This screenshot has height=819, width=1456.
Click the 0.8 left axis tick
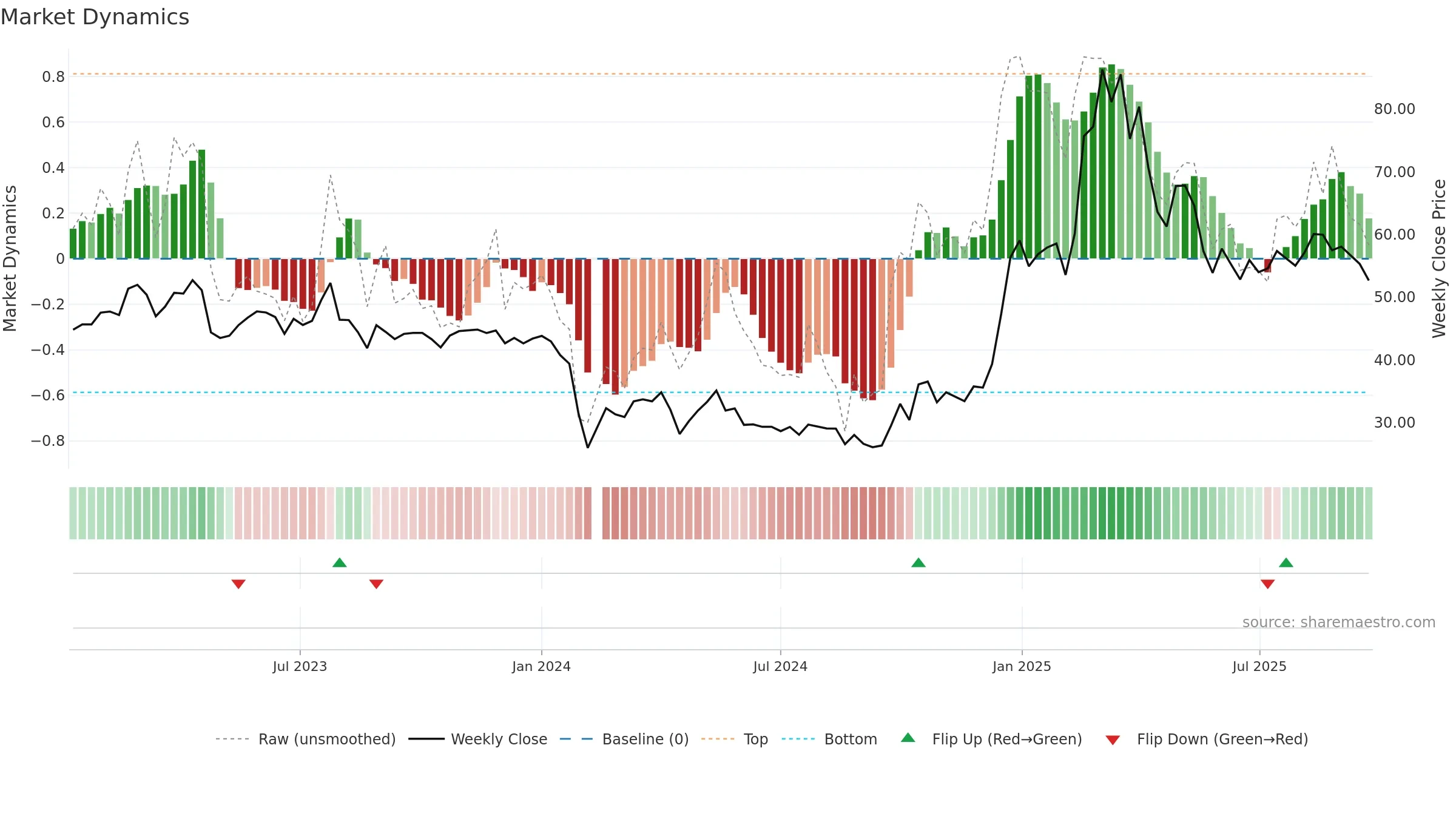click(53, 77)
